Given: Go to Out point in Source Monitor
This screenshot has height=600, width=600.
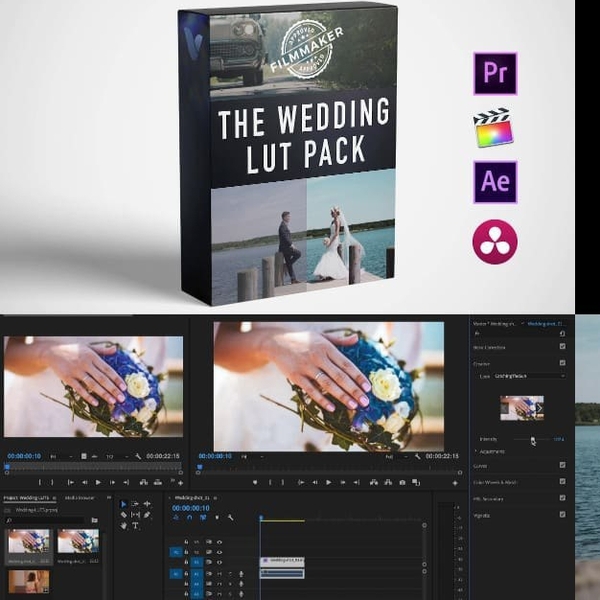Looking at the screenshot, I should 126,483.
